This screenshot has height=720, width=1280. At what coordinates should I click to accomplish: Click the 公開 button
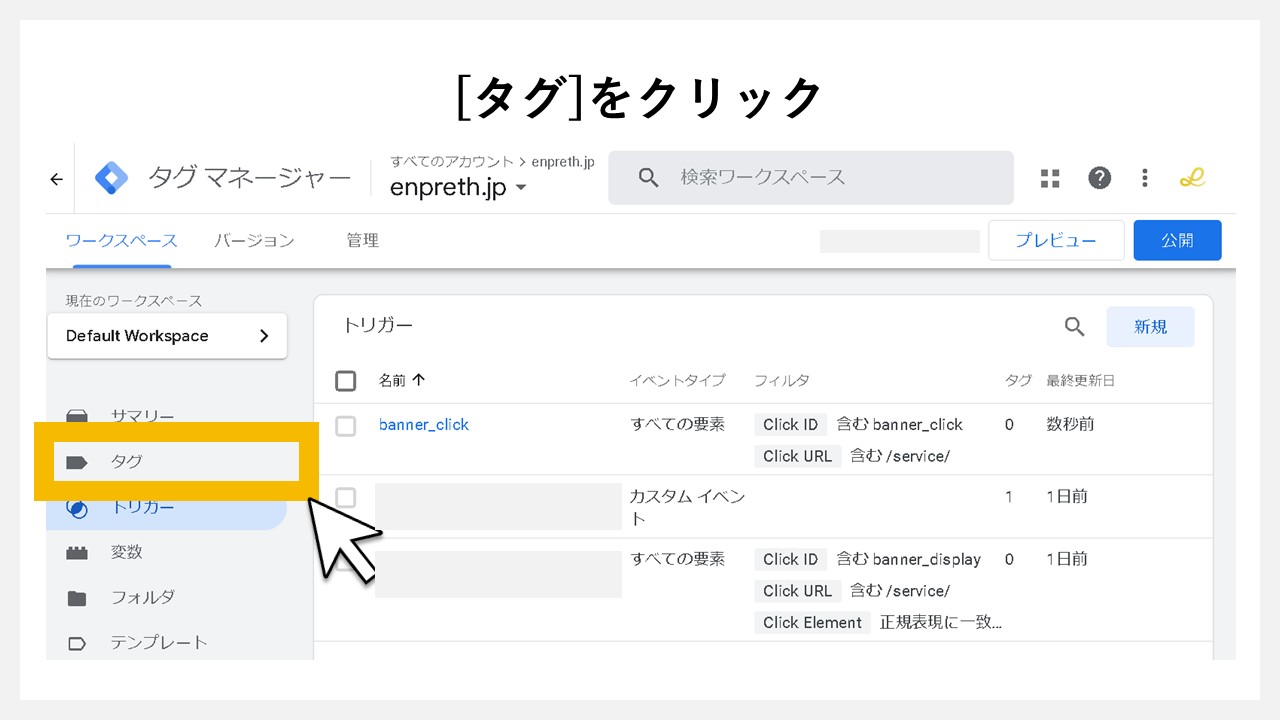1177,240
